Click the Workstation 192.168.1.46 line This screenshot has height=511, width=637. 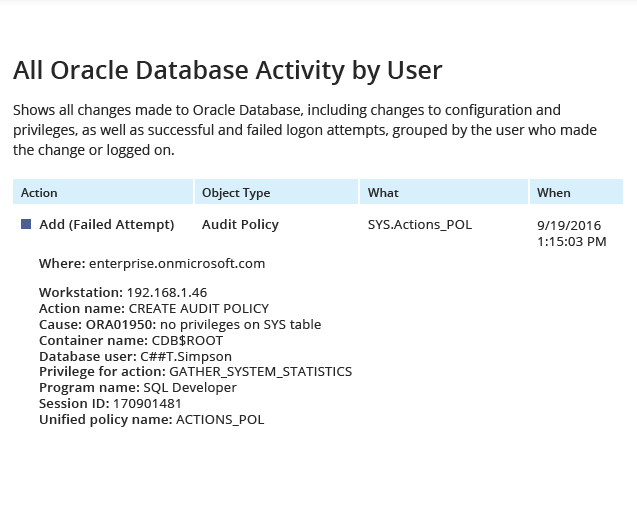pyautogui.click(x=123, y=292)
